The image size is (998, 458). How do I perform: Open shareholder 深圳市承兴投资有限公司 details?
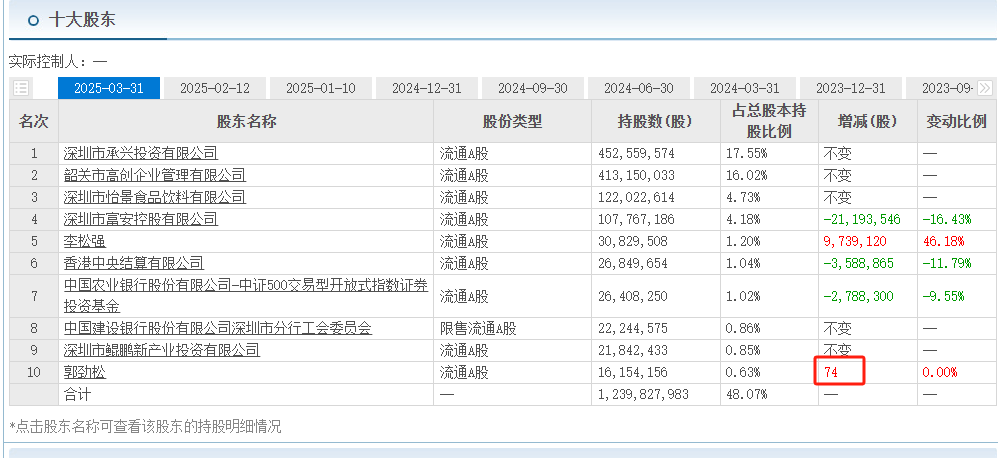pos(141,153)
